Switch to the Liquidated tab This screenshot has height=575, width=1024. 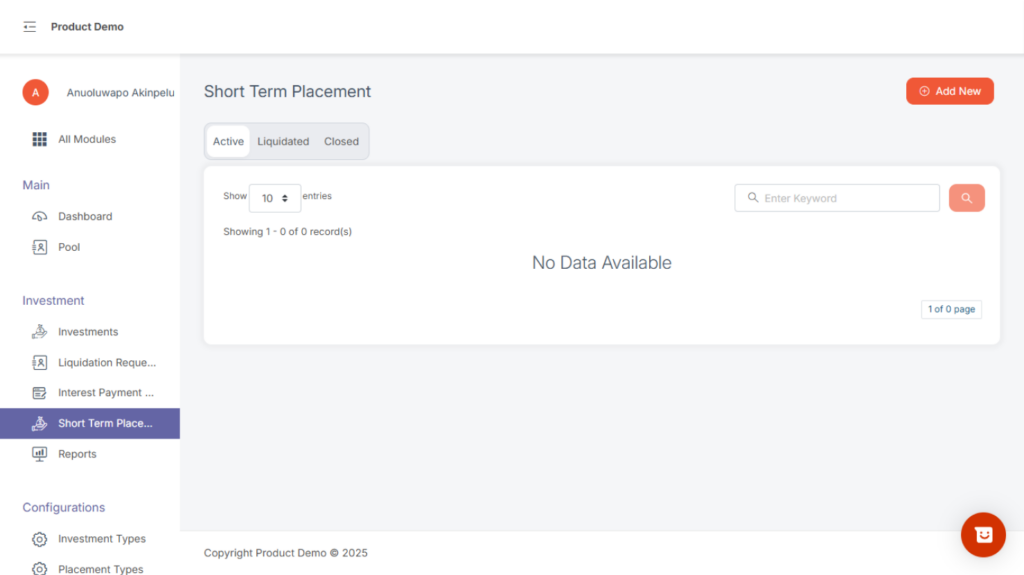[x=283, y=141]
